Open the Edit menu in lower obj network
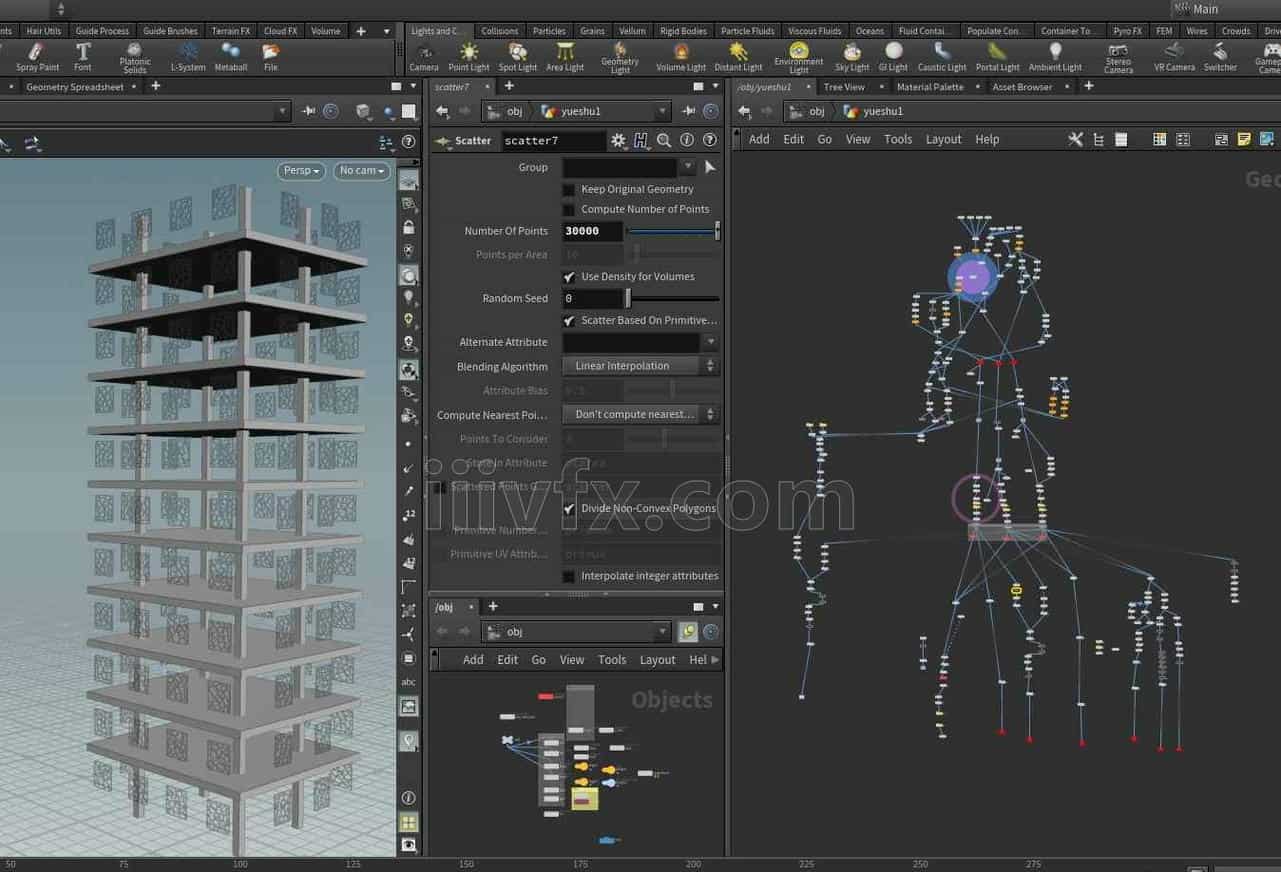 [x=508, y=660]
